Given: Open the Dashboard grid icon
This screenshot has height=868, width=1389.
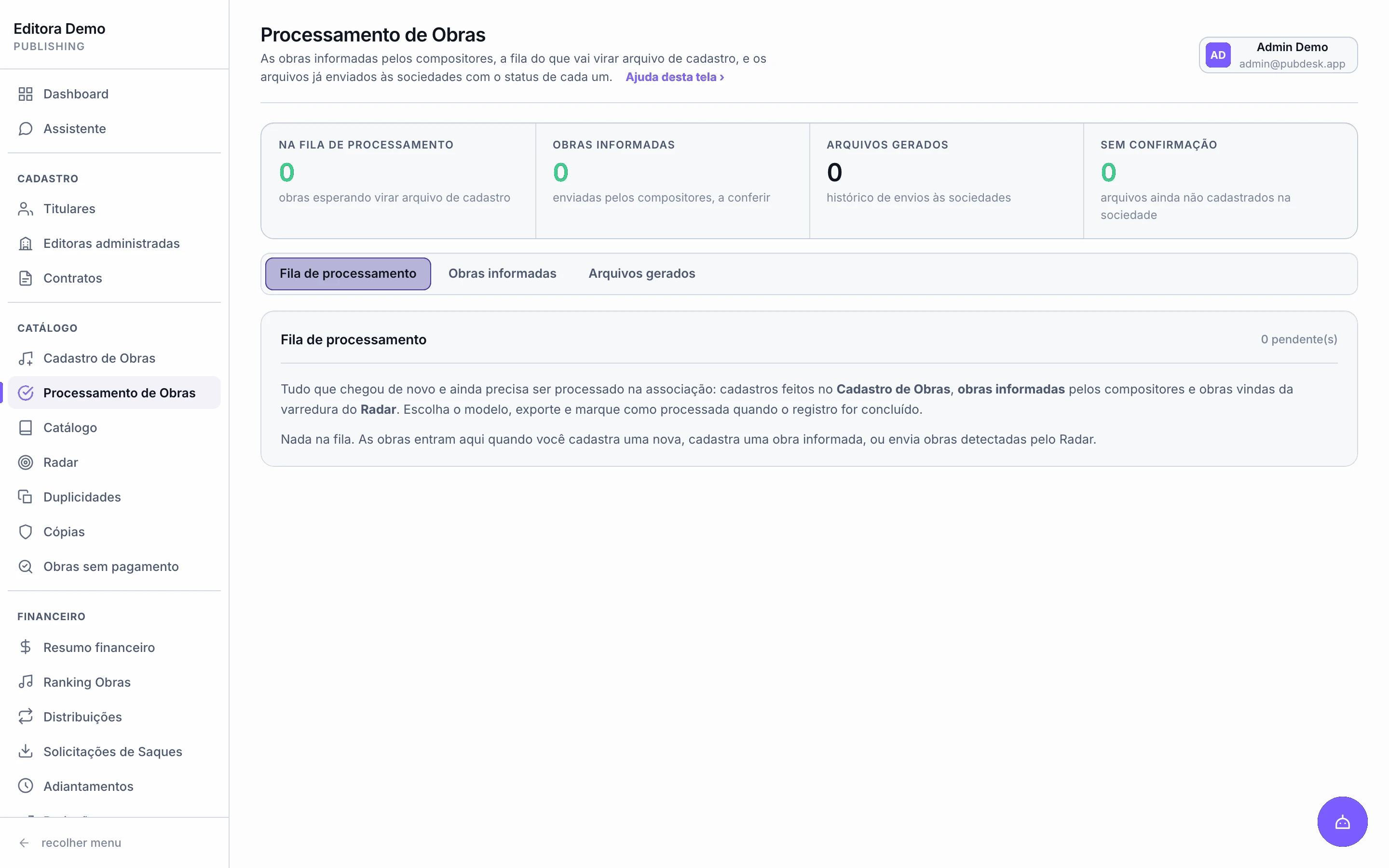Looking at the screenshot, I should coord(25,94).
